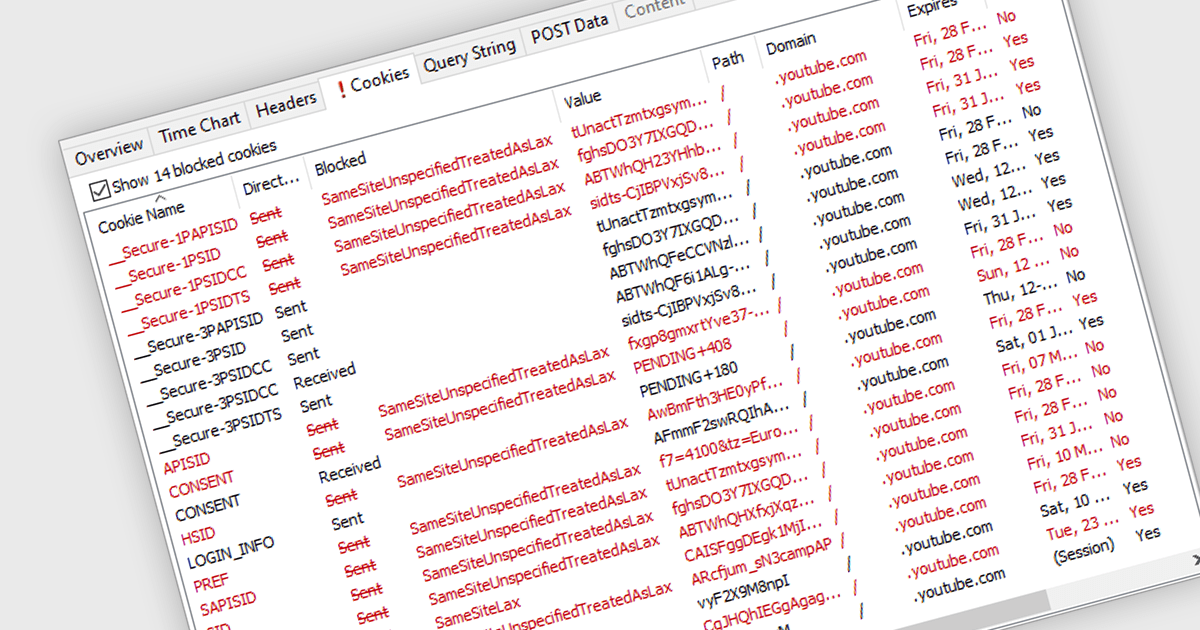The width and height of the screenshot is (1200, 630).
Task: Click the AwBmFth3HE0yPf... value
Action: [x=716, y=397]
